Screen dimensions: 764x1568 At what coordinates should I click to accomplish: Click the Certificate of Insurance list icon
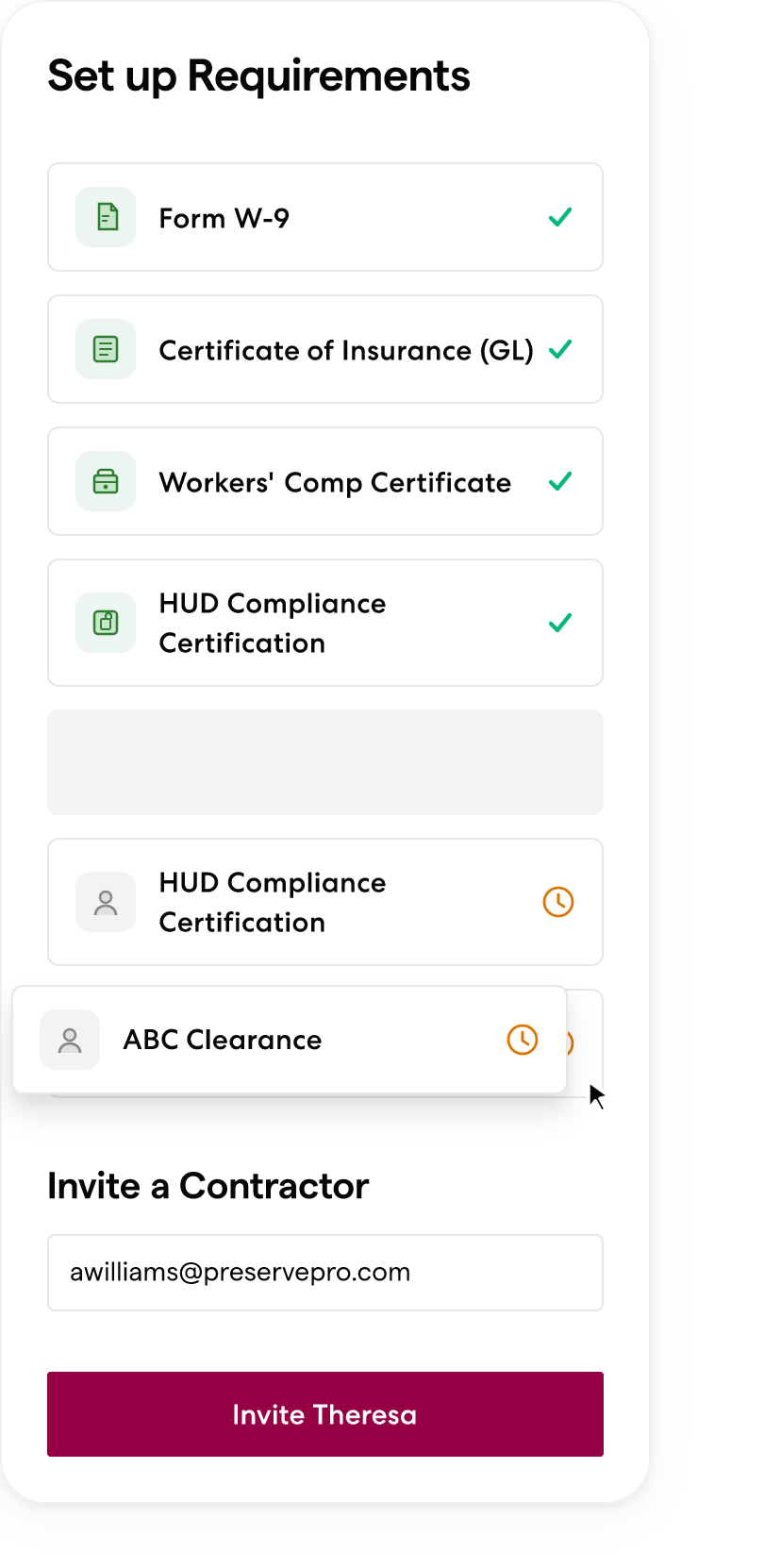(106, 349)
